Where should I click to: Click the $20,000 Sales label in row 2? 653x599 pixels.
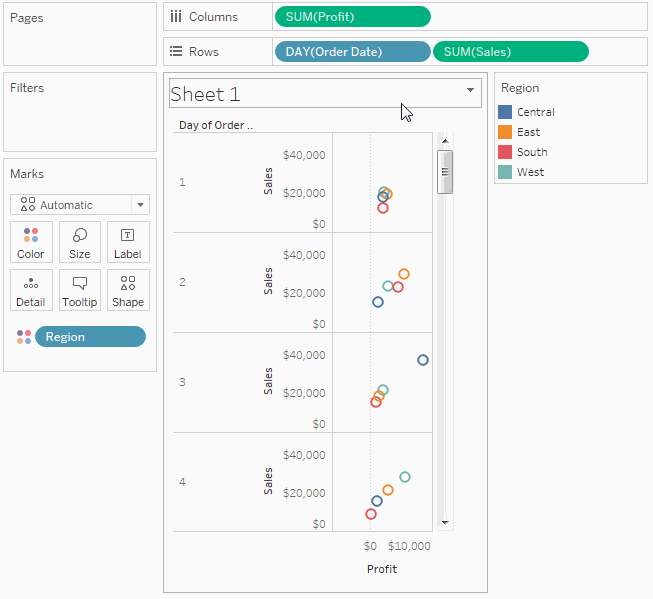pos(304,293)
